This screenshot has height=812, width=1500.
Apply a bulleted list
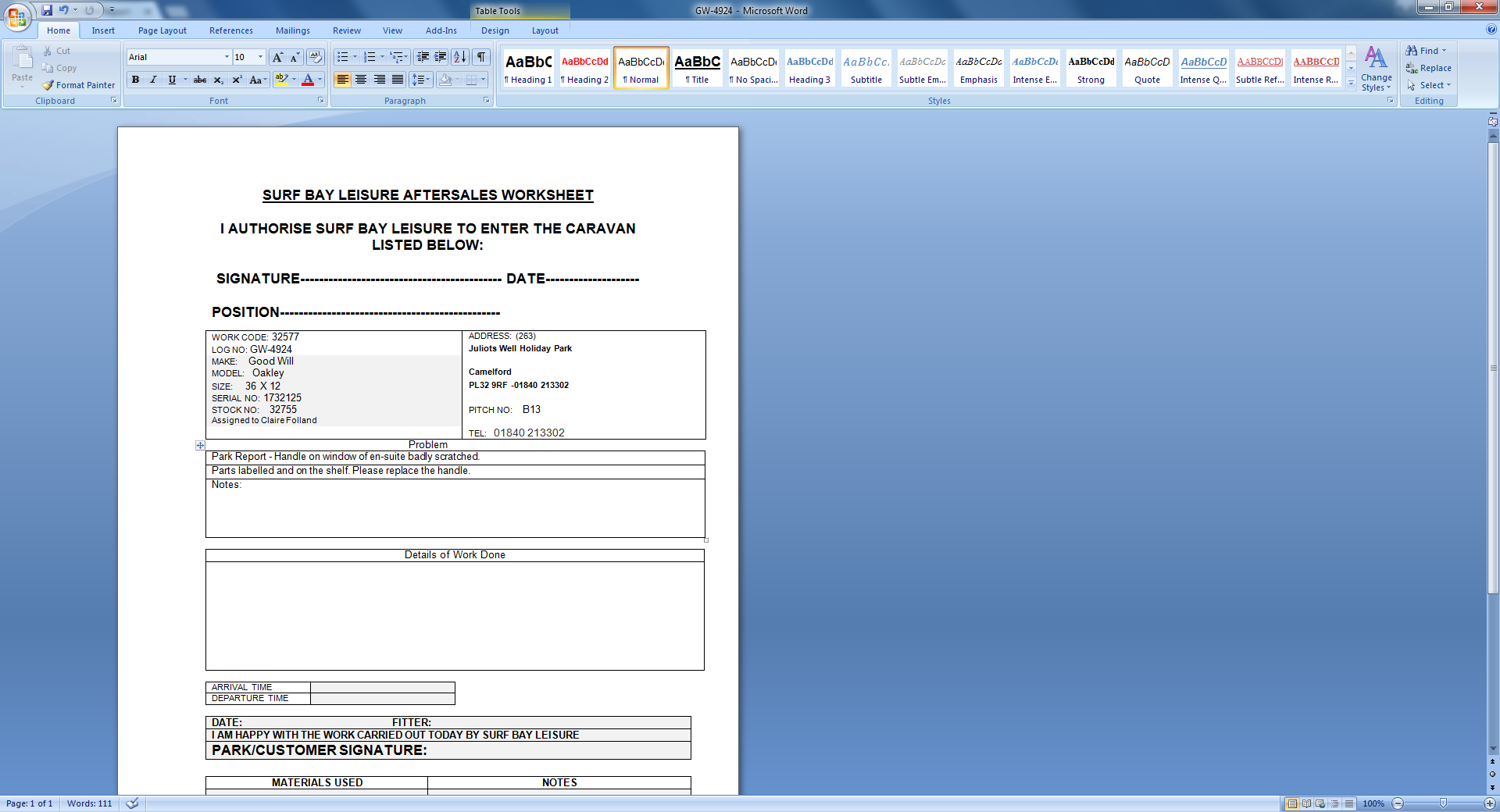342,57
